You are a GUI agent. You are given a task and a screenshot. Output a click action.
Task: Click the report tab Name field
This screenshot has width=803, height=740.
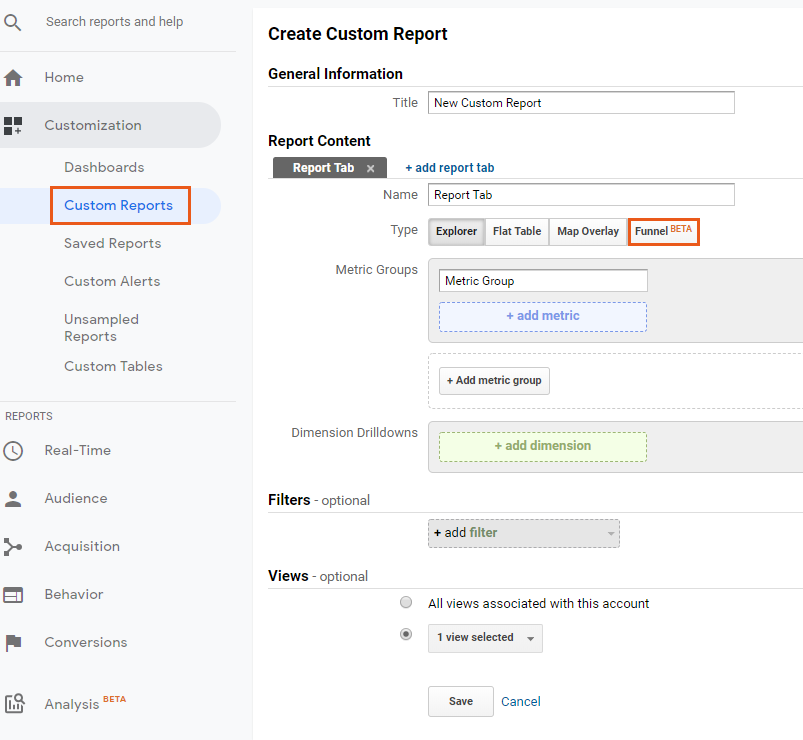tap(581, 195)
